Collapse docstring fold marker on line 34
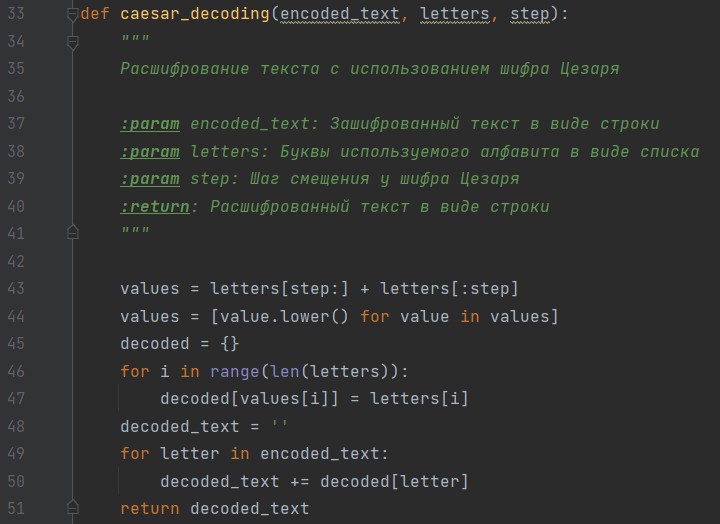 72,42
